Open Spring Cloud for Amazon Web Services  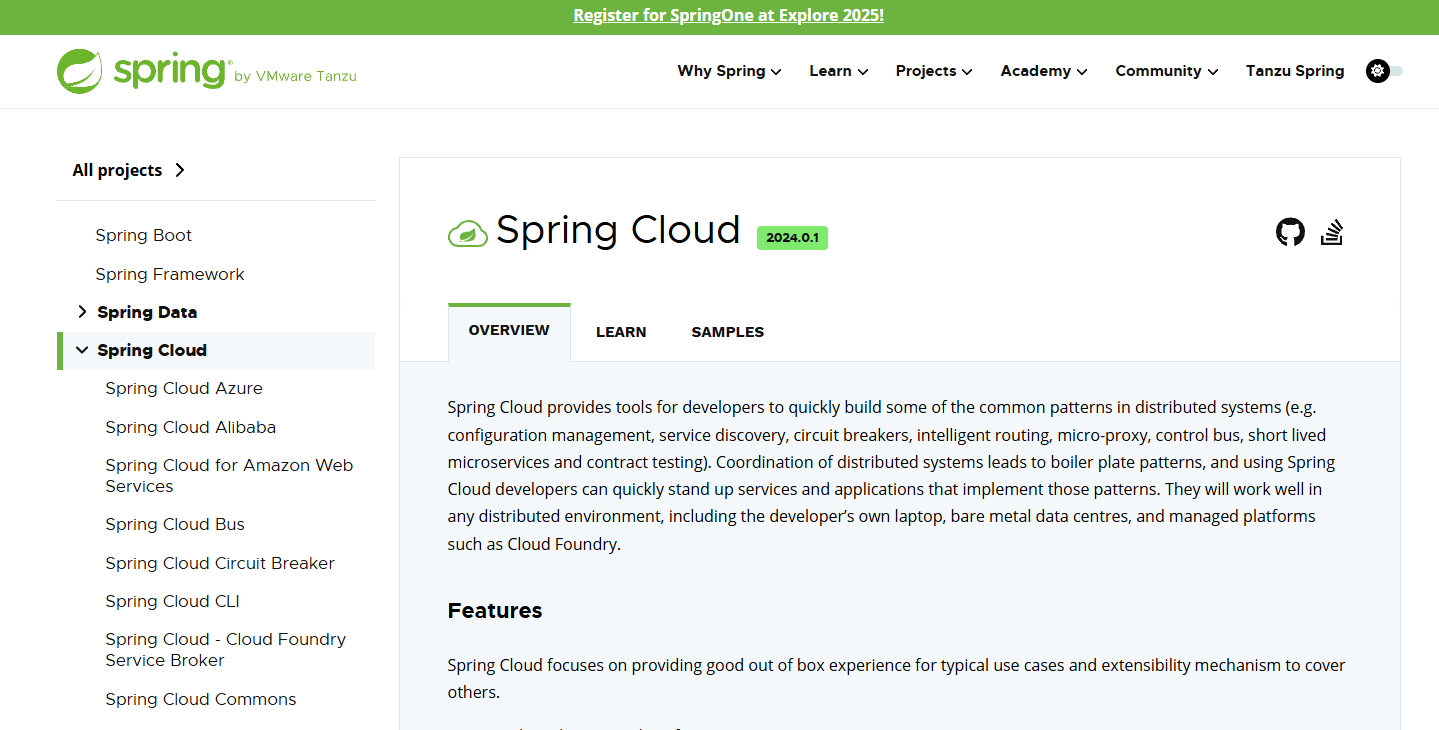point(229,476)
